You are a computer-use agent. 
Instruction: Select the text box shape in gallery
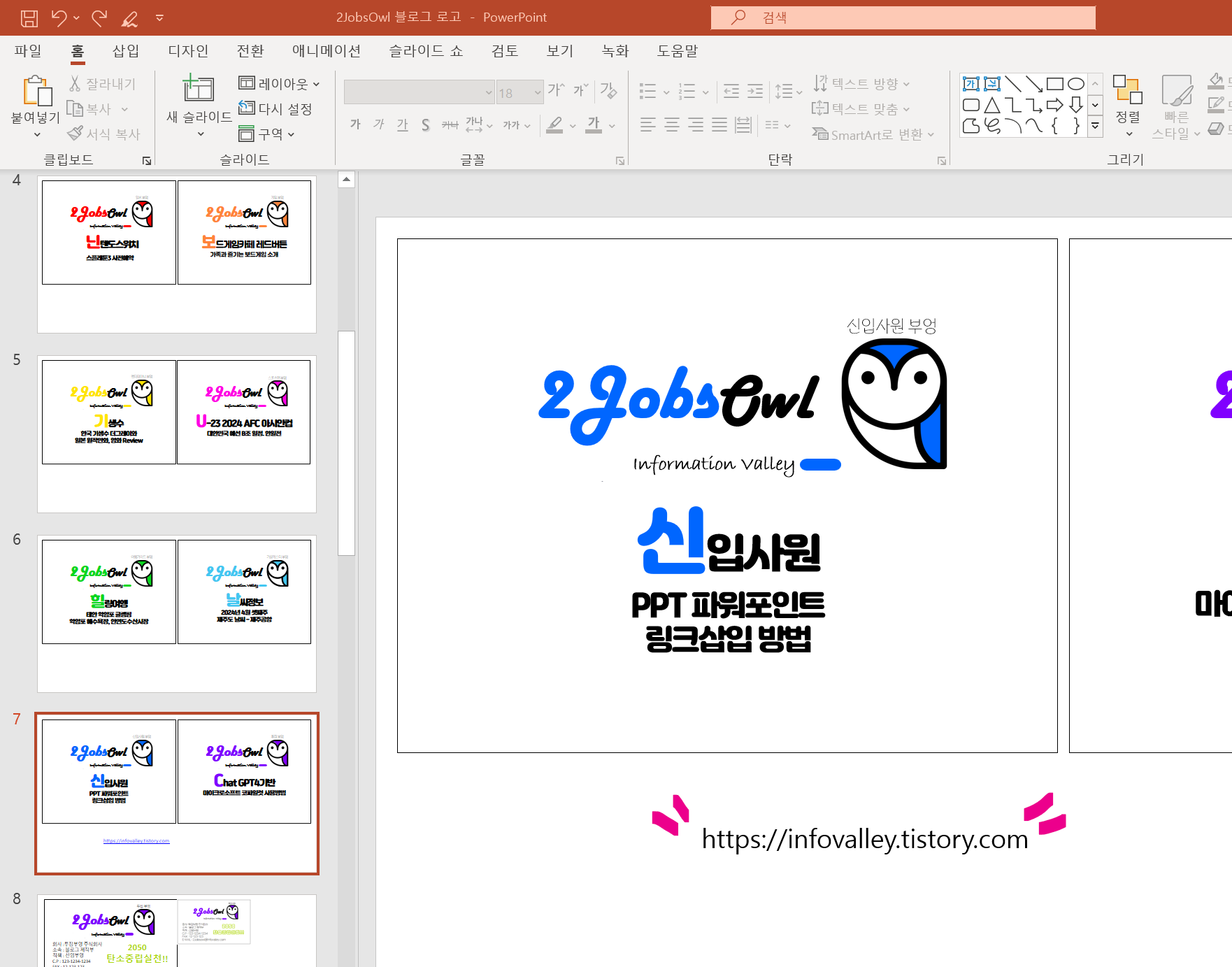[x=971, y=84]
